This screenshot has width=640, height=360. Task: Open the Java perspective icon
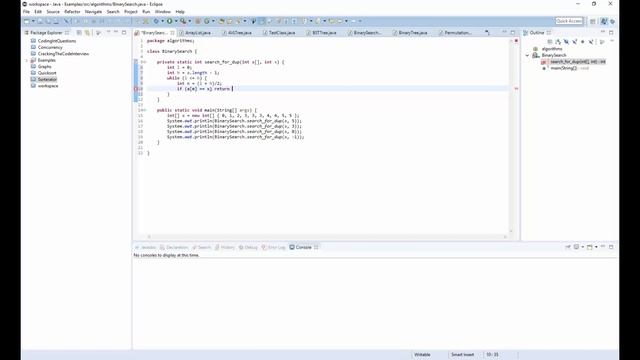(x=604, y=21)
